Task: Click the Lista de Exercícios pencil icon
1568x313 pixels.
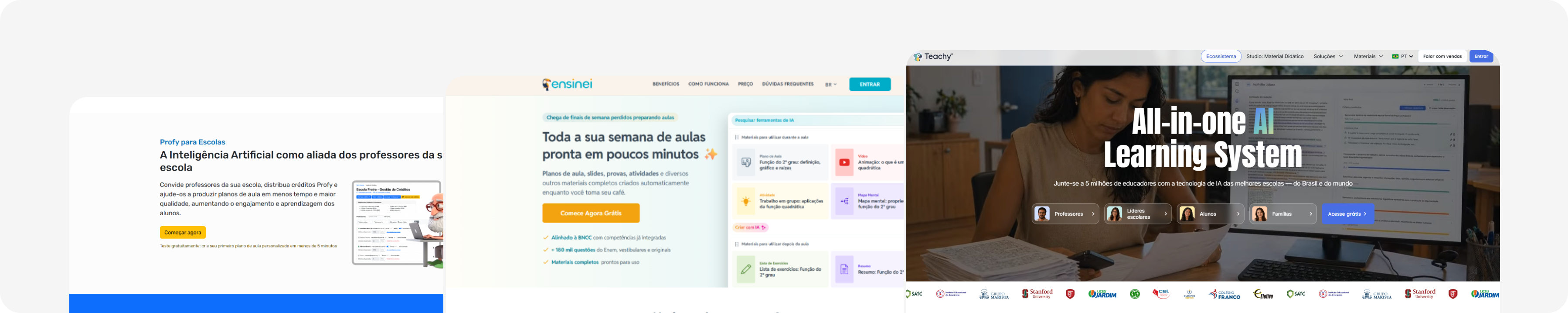Action: click(x=746, y=269)
